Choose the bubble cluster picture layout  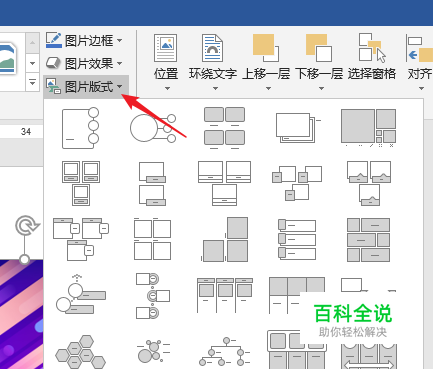click(153, 351)
